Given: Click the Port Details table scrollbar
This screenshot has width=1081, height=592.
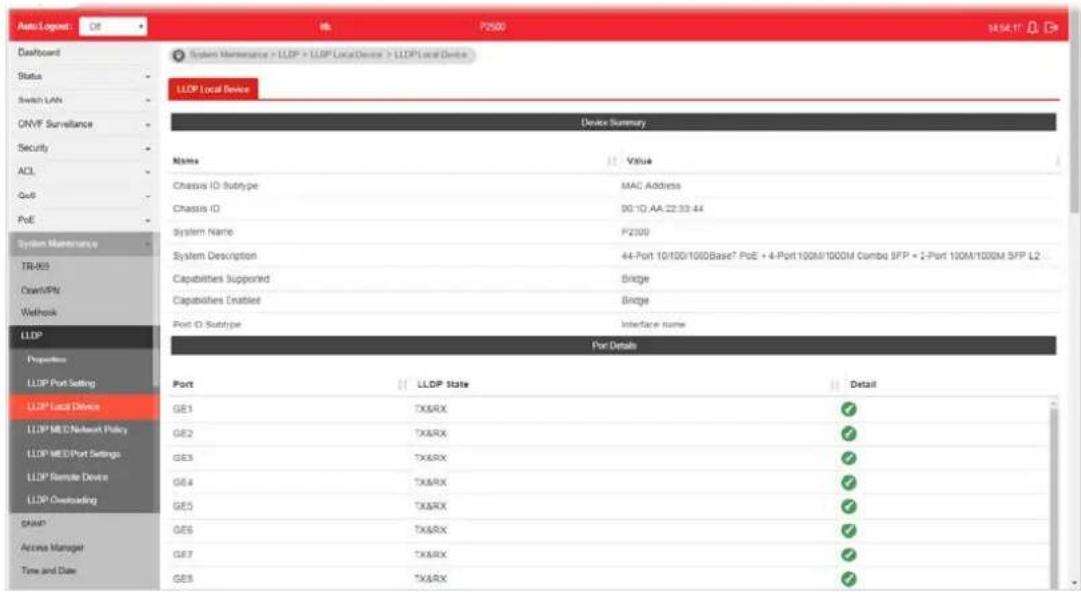Looking at the screenshot, I should tap(1053, 493).
